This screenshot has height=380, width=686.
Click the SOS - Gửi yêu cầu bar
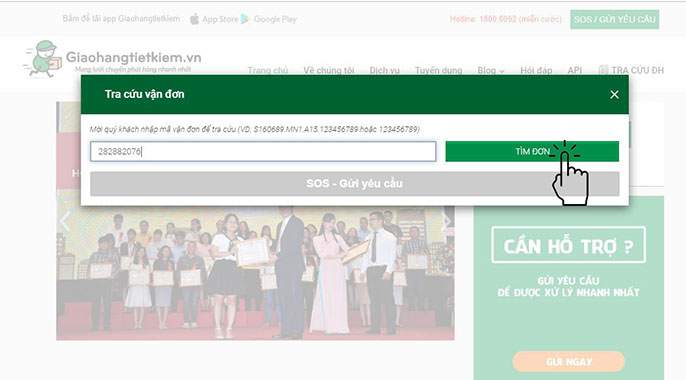(x=354, y=184)
